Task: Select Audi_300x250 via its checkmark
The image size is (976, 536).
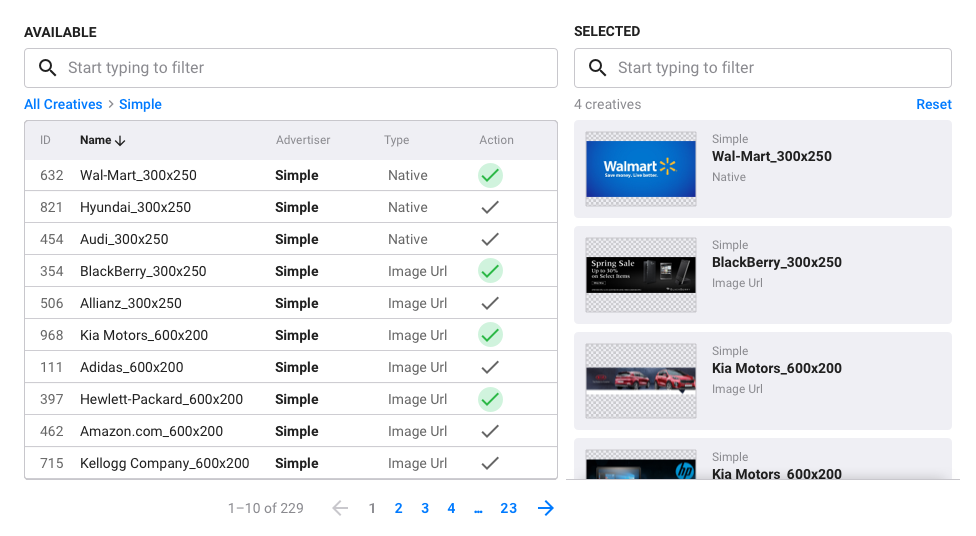Action: (490, 239)
